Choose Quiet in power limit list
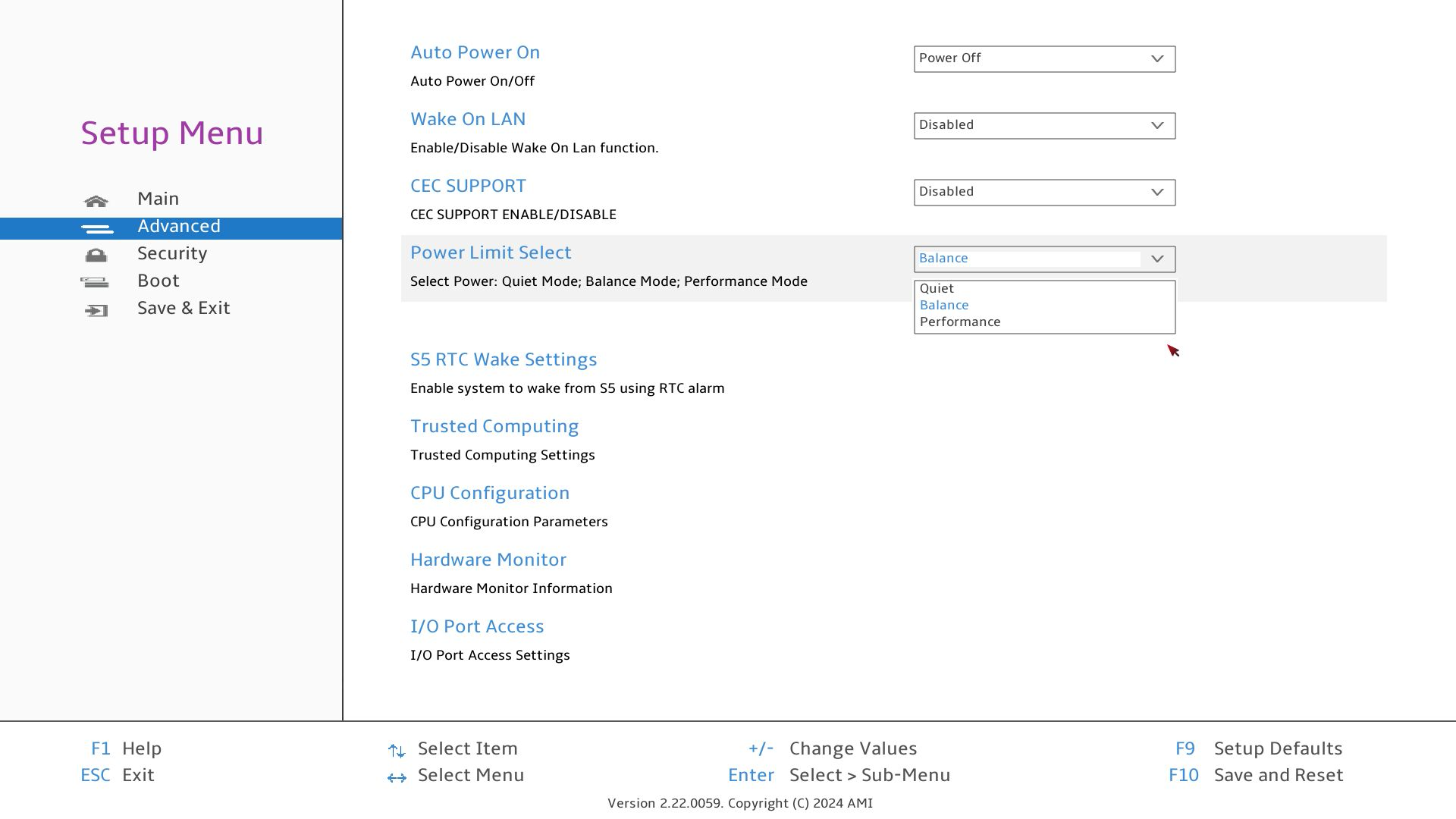Viewport: 1456px width, 819px height. click(x=937, y=289)
